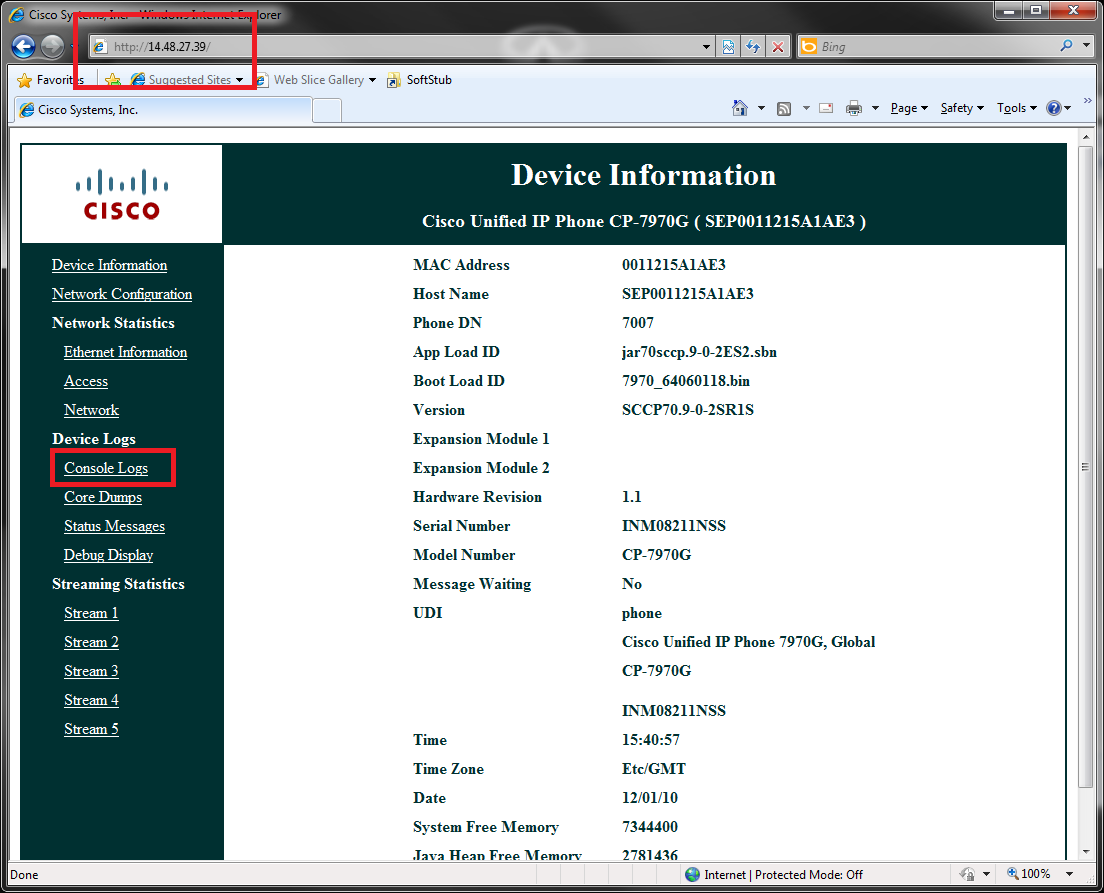Click the blue Help question mark icon
The height and width of the screenshot is (893, 1104).
coord(1054,108)
